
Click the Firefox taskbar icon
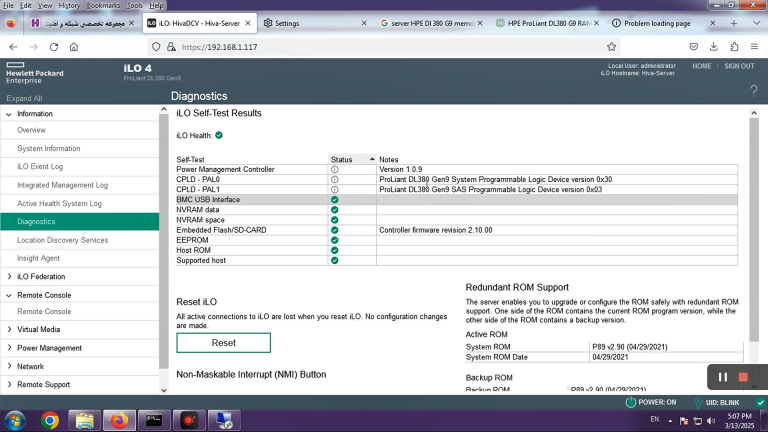point(119,420)
